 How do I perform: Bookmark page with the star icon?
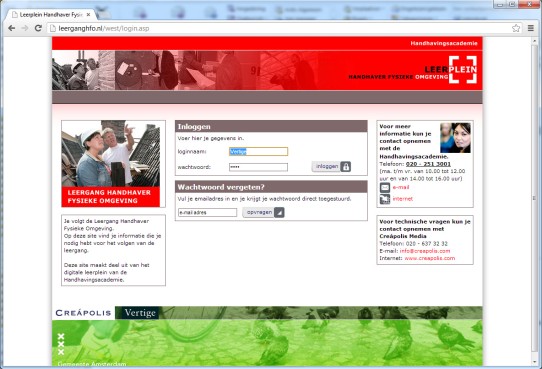(516, 28)
